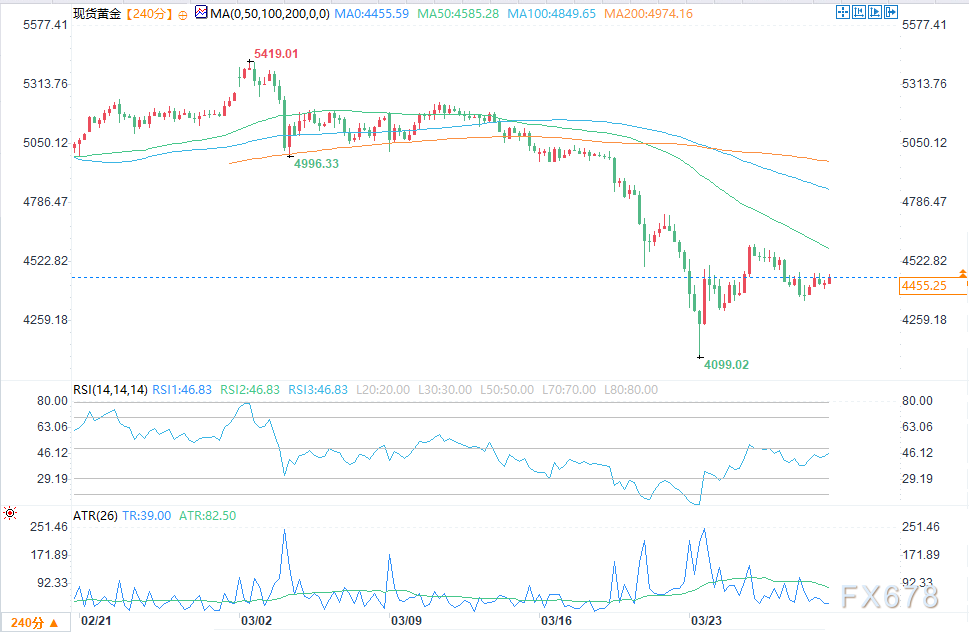Click the MA100:4849.65 legend value
The image size is (969, 632).
(x=551, y=14)
